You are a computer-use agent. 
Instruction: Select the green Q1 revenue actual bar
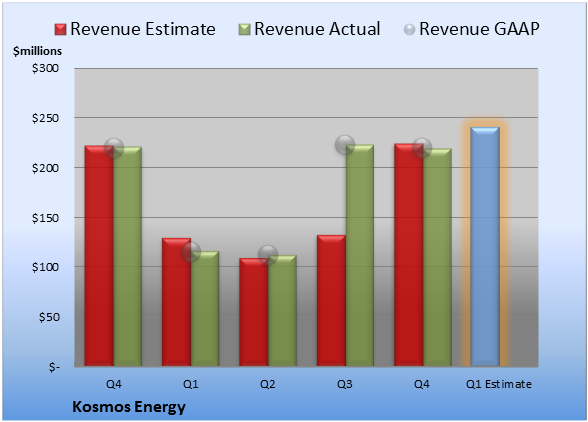(205, 309)
